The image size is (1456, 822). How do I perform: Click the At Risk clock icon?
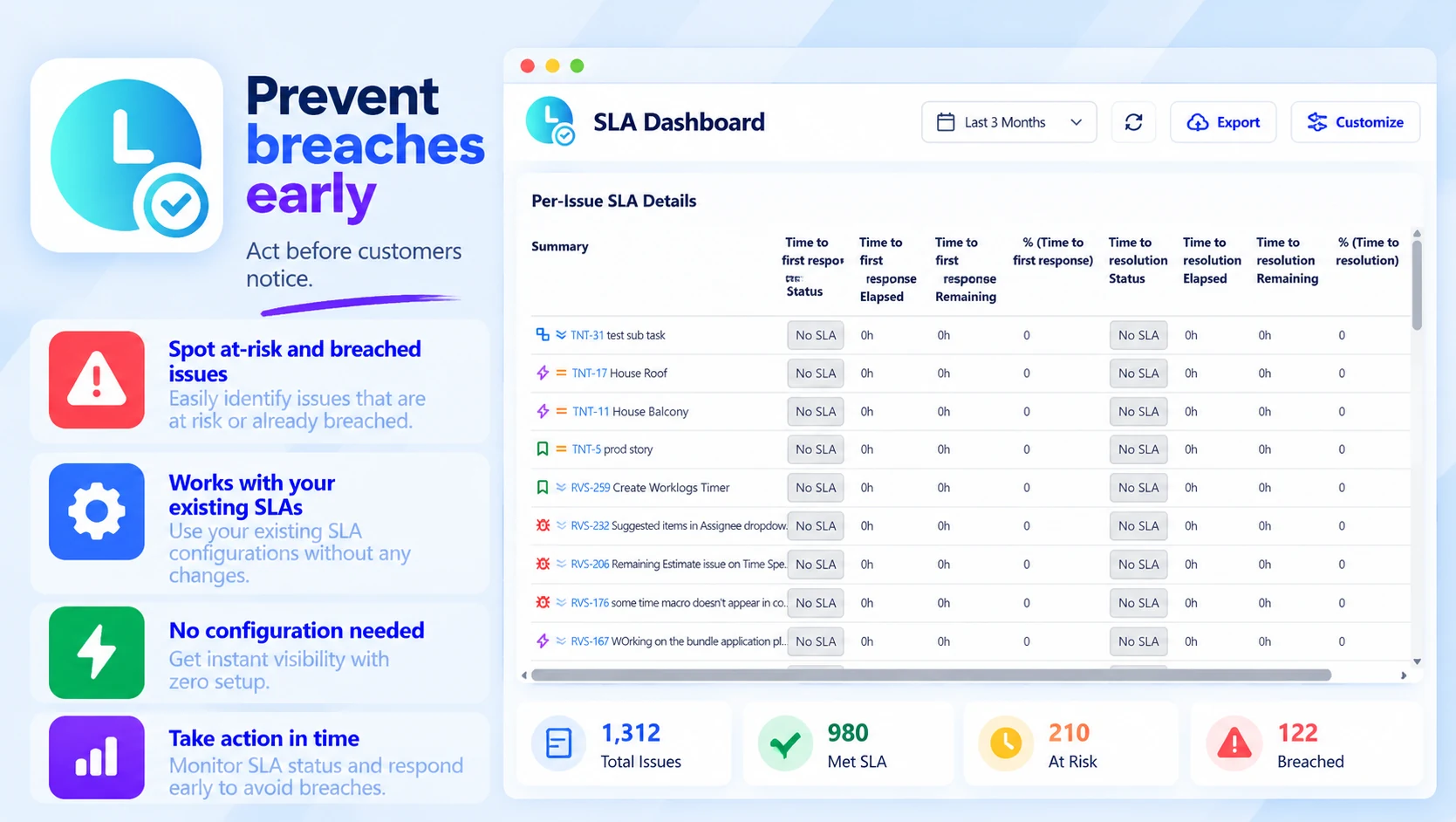pyautogui.click(x=1006, y=743)
